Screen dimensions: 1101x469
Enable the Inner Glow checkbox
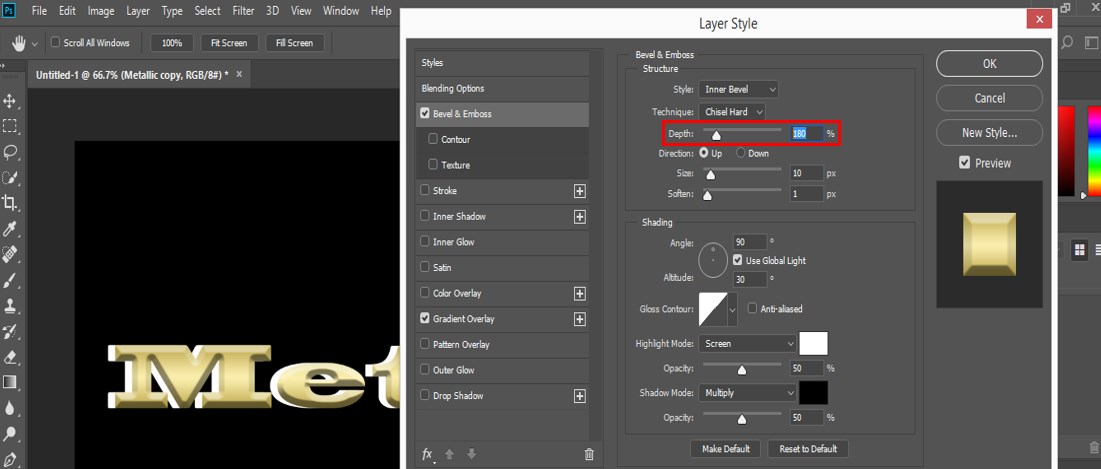pyautogui.click(x=424, y=242)
